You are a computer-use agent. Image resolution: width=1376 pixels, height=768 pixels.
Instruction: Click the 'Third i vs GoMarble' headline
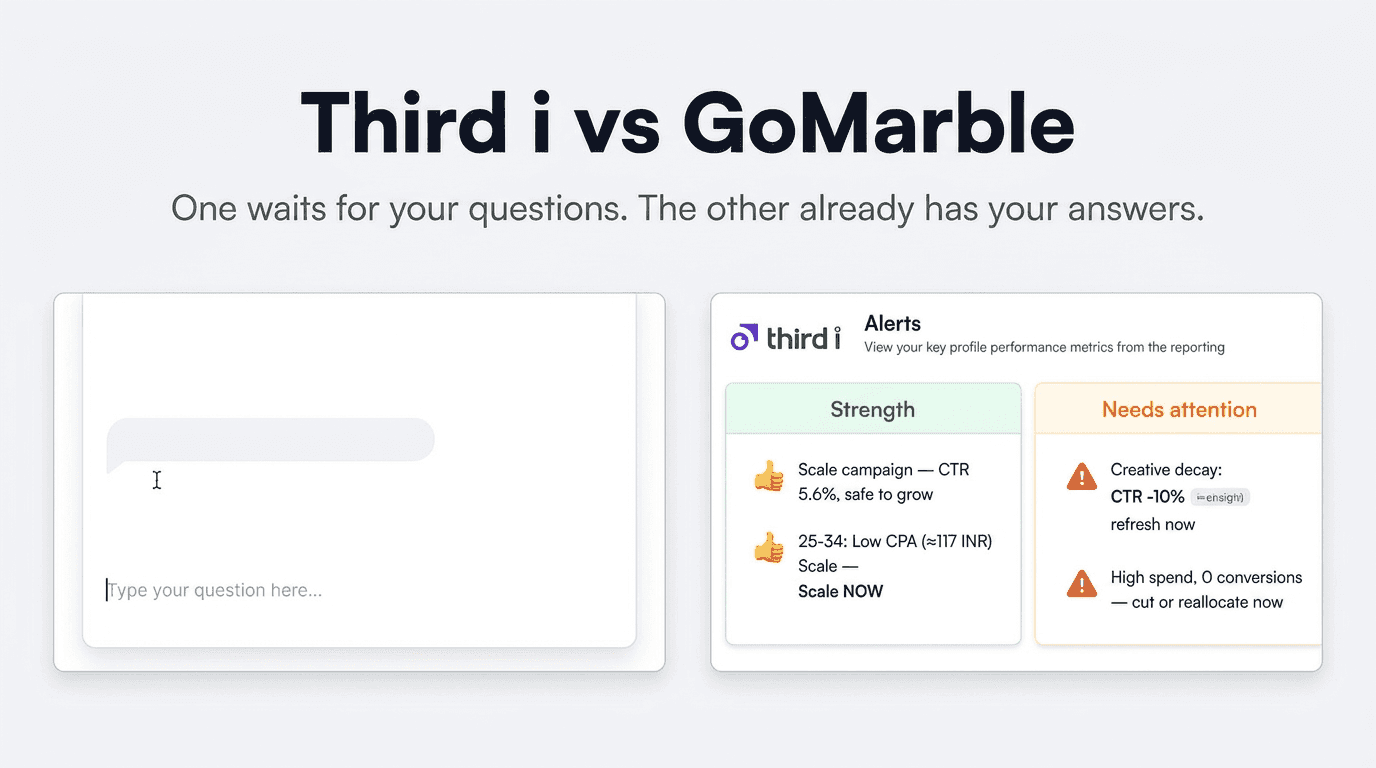coord(688,122)
